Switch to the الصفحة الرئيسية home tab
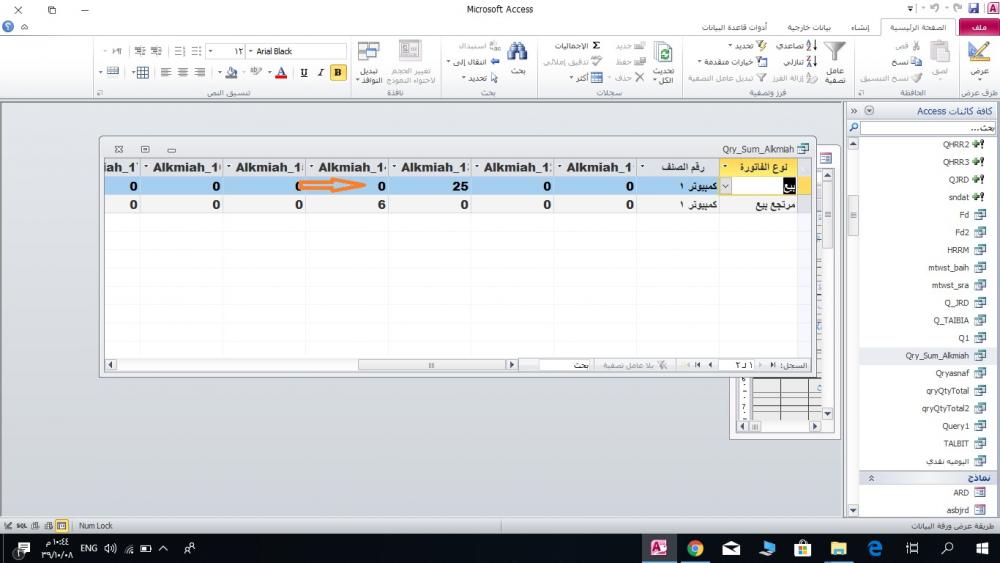The width and height of the screenshot is (1000, 563). (918, 27)
